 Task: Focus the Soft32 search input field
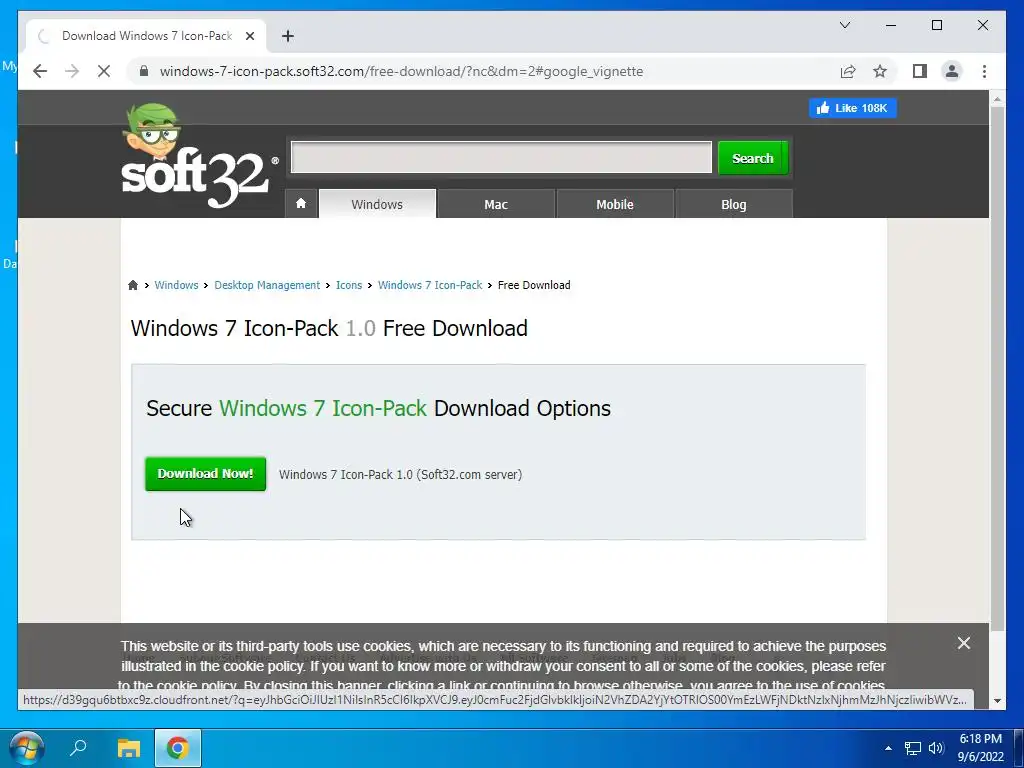501,157
